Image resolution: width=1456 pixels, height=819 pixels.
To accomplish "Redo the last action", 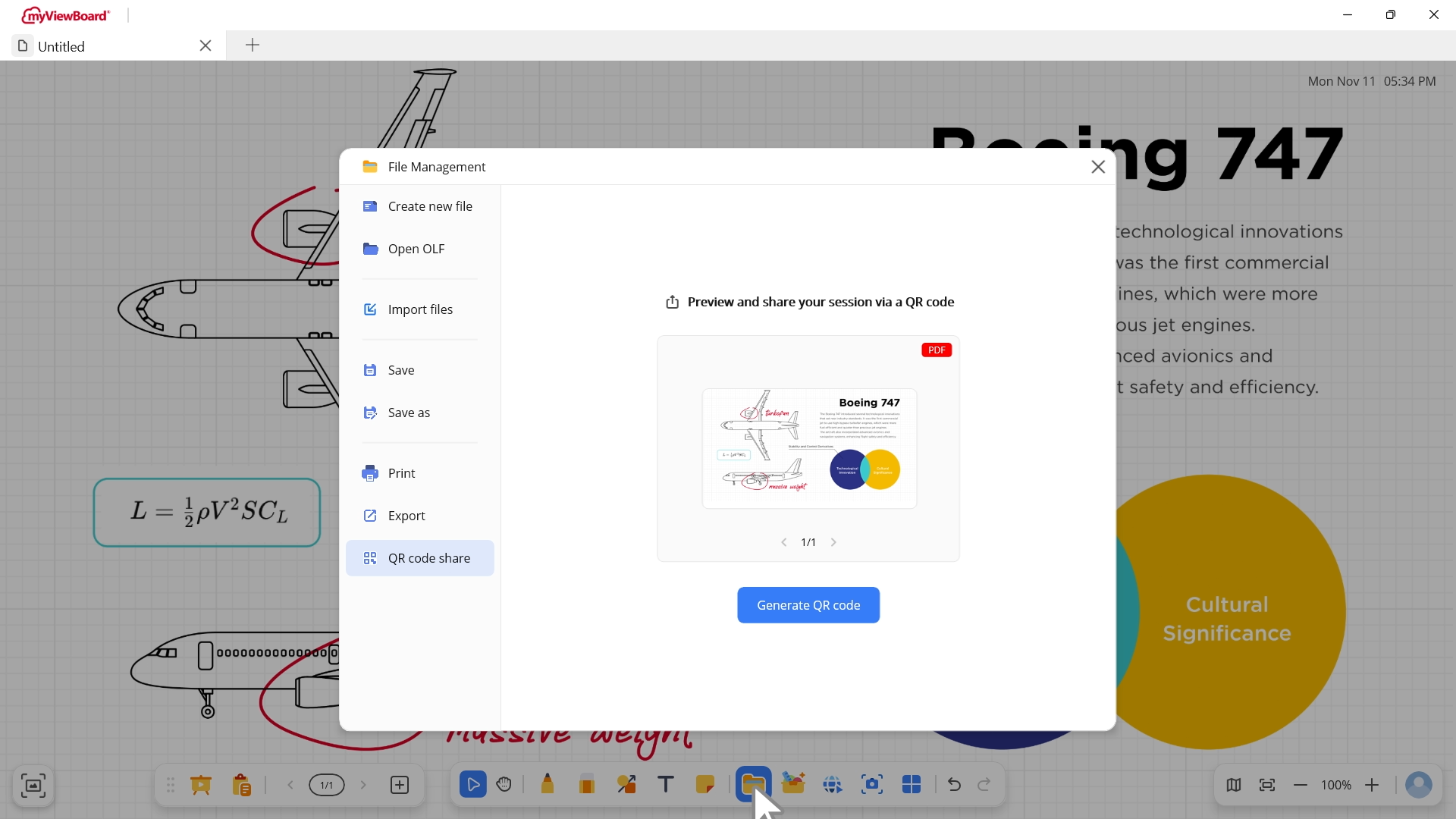I will click(x=984, y=785).
